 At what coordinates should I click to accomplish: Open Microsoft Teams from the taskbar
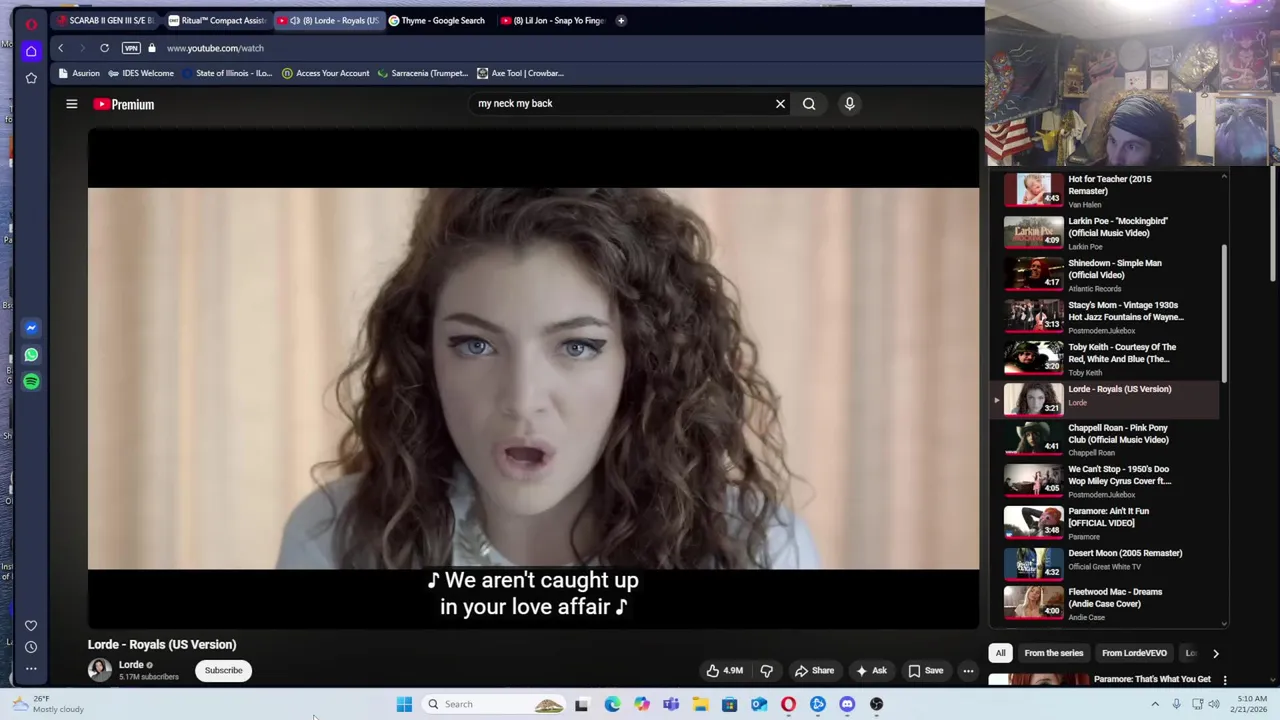pos(671,704)
